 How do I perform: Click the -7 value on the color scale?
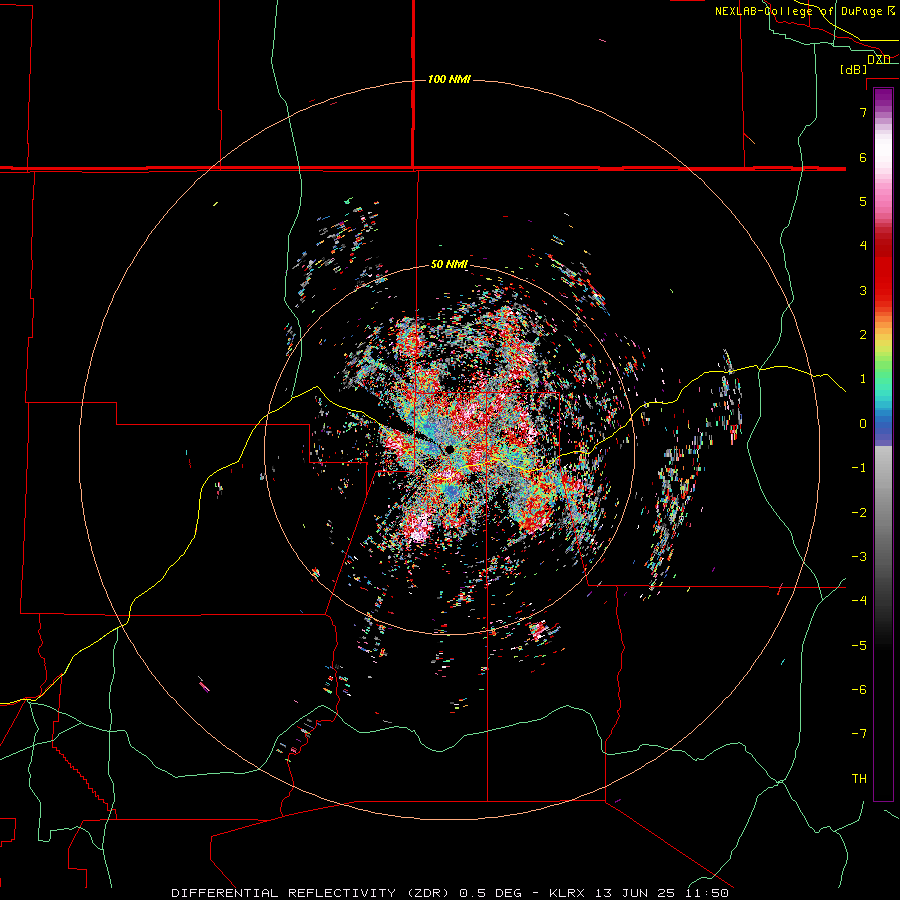[x=859, y=734]
